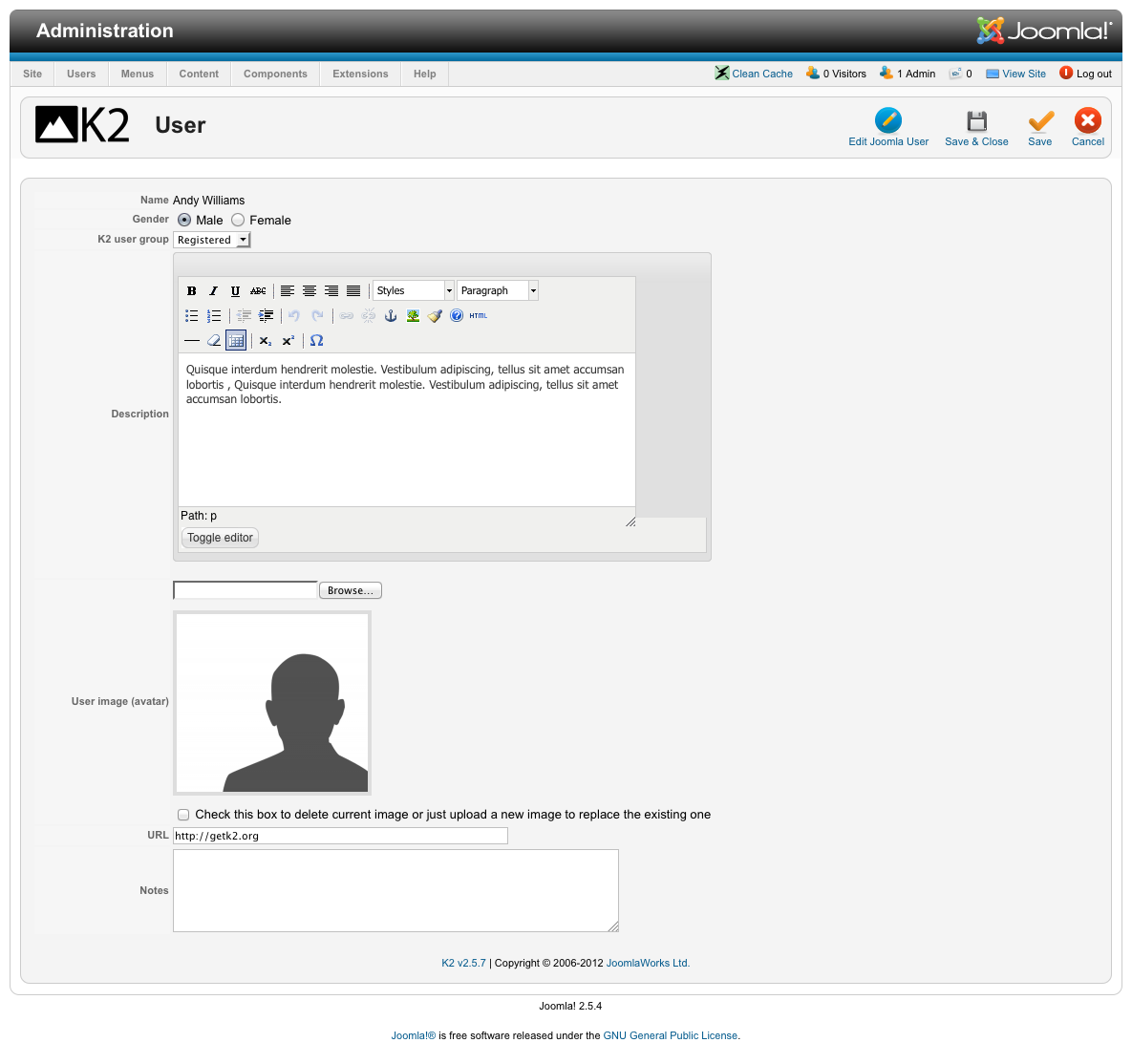Open the Menus menu
Image resolution: width=1132 pixels, height=1064 pixels.
pyautogui.click(x=138, y=74)
